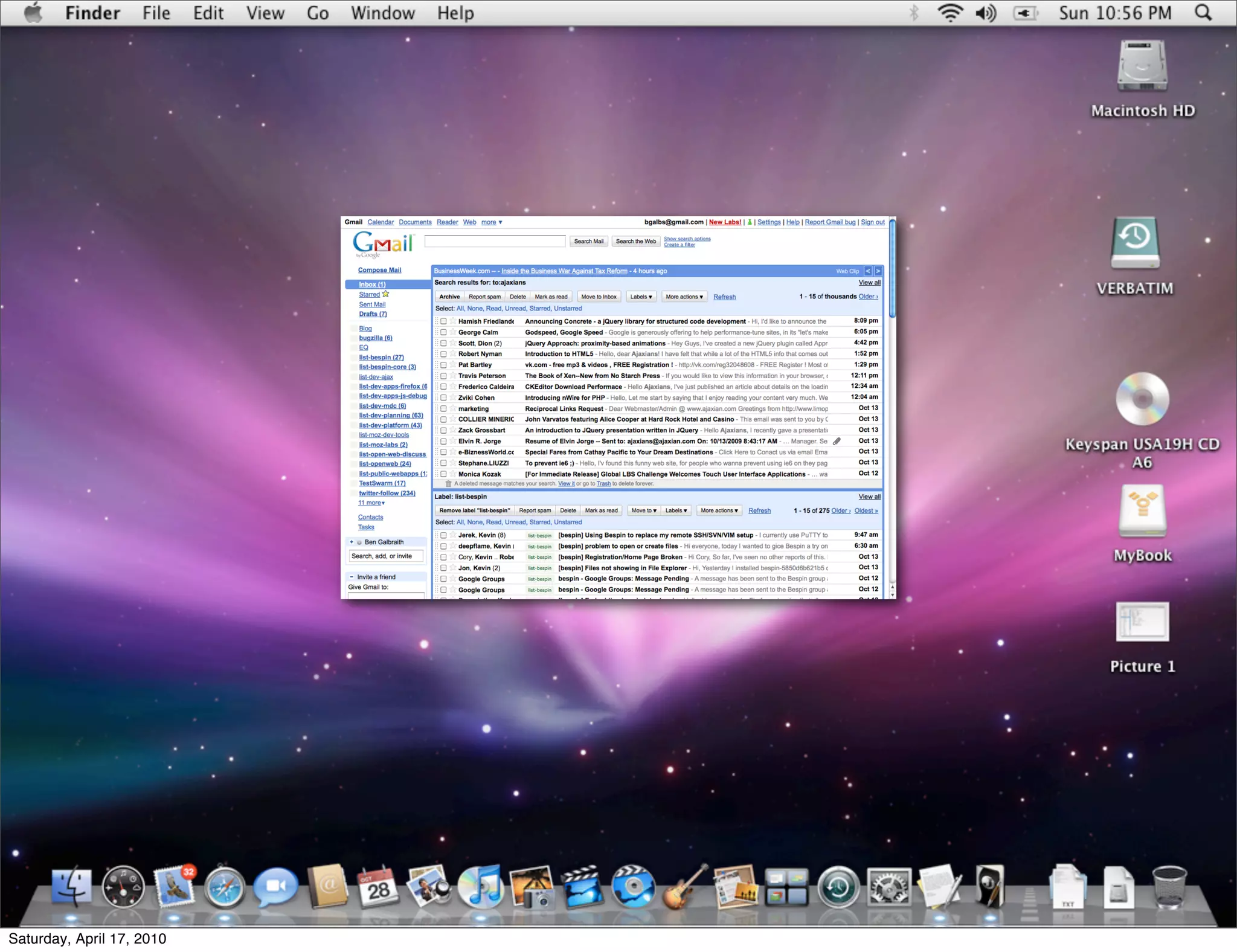Open iCal calendar icon showing 28
Image resolution: width=1237 pixels, height=952 pixels.
tap(378, 887)
